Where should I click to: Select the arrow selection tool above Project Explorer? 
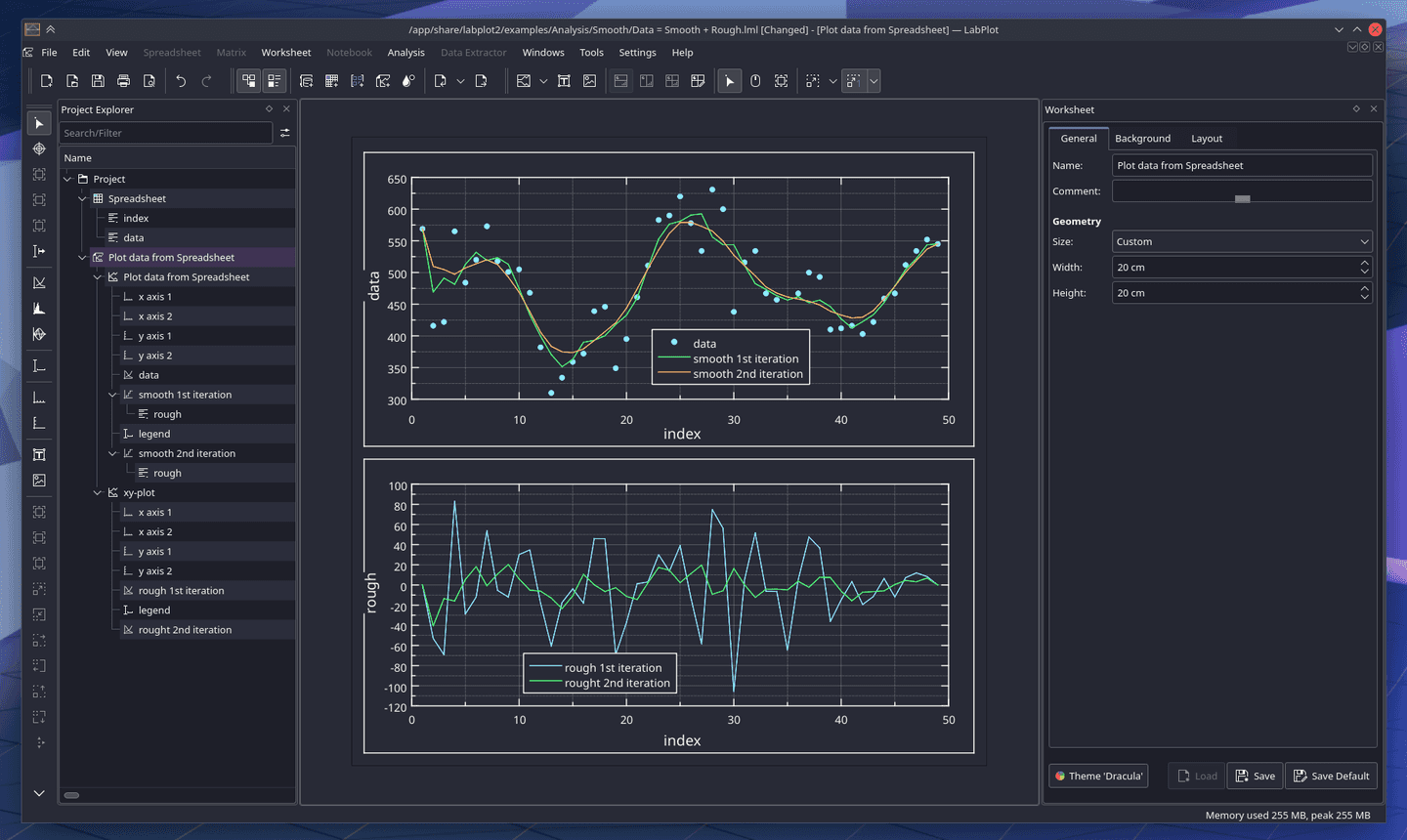coord(39,122)
